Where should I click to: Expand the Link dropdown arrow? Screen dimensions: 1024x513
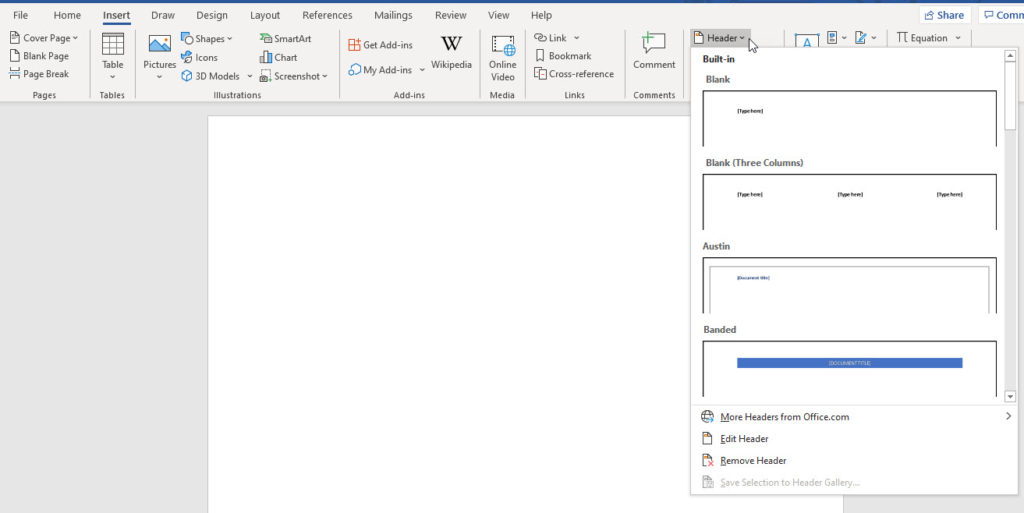point(576,38)
